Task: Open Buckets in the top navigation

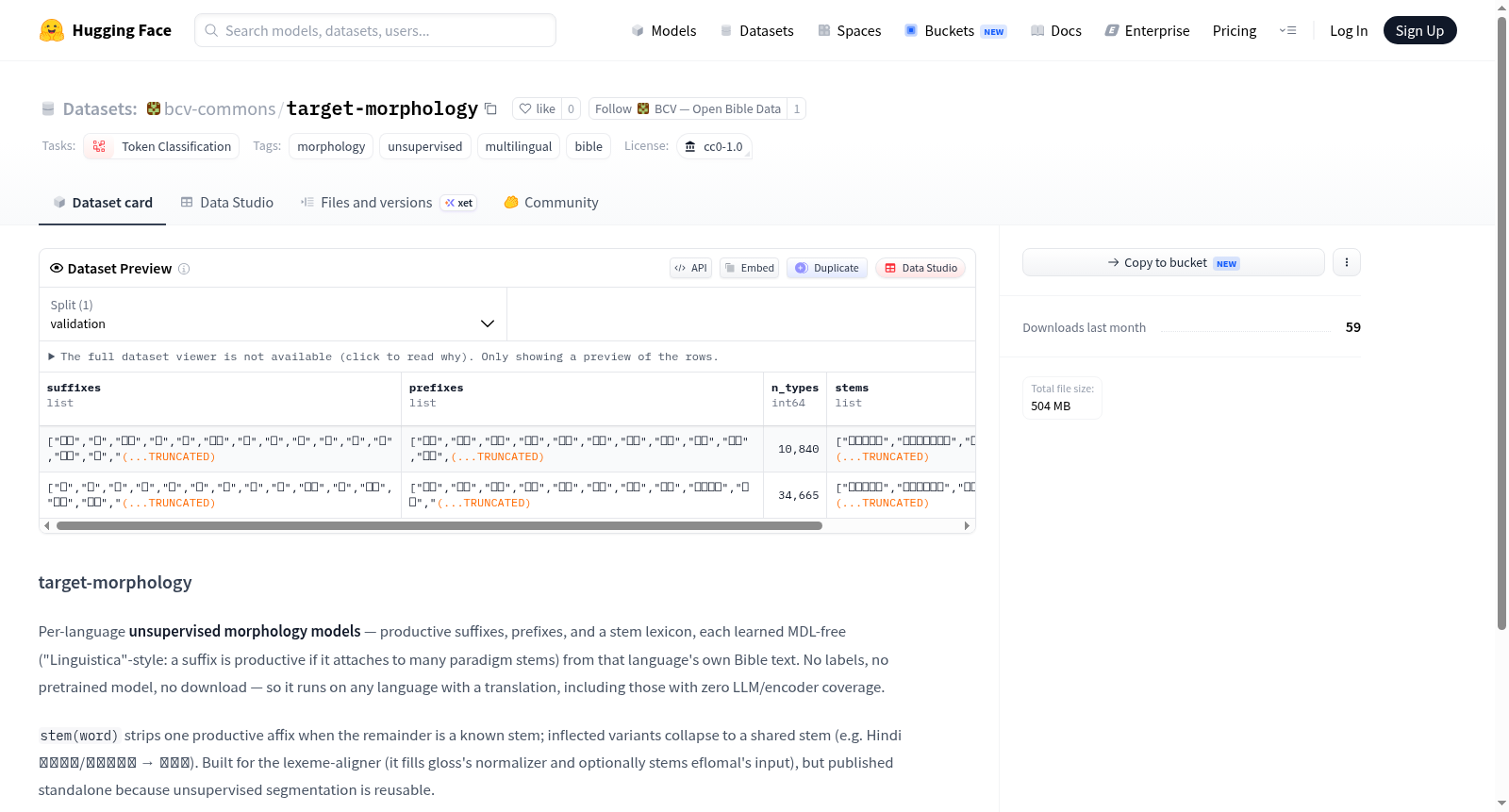Action: click(x=955, y=30)
